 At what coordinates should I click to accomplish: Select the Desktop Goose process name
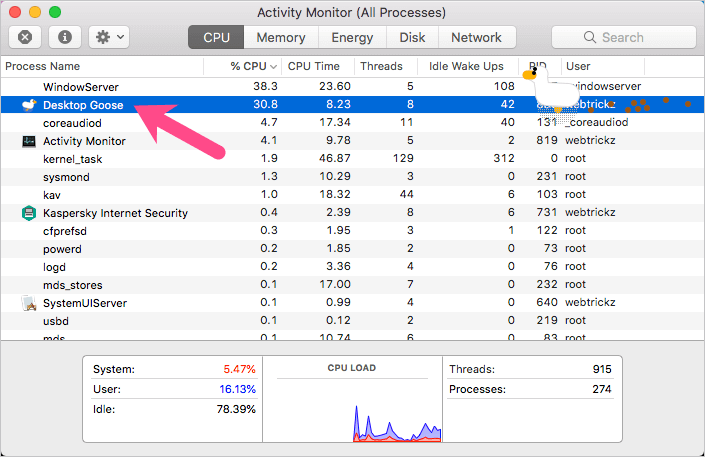click(x=83, y=105)
